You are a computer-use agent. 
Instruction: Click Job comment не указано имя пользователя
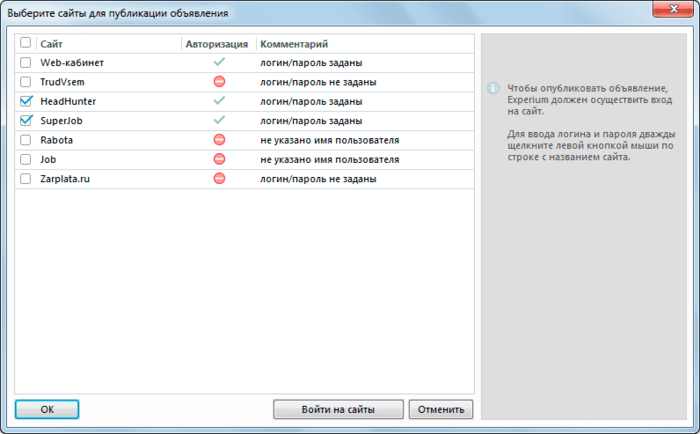pyautogui.click(x=329, y=159)
